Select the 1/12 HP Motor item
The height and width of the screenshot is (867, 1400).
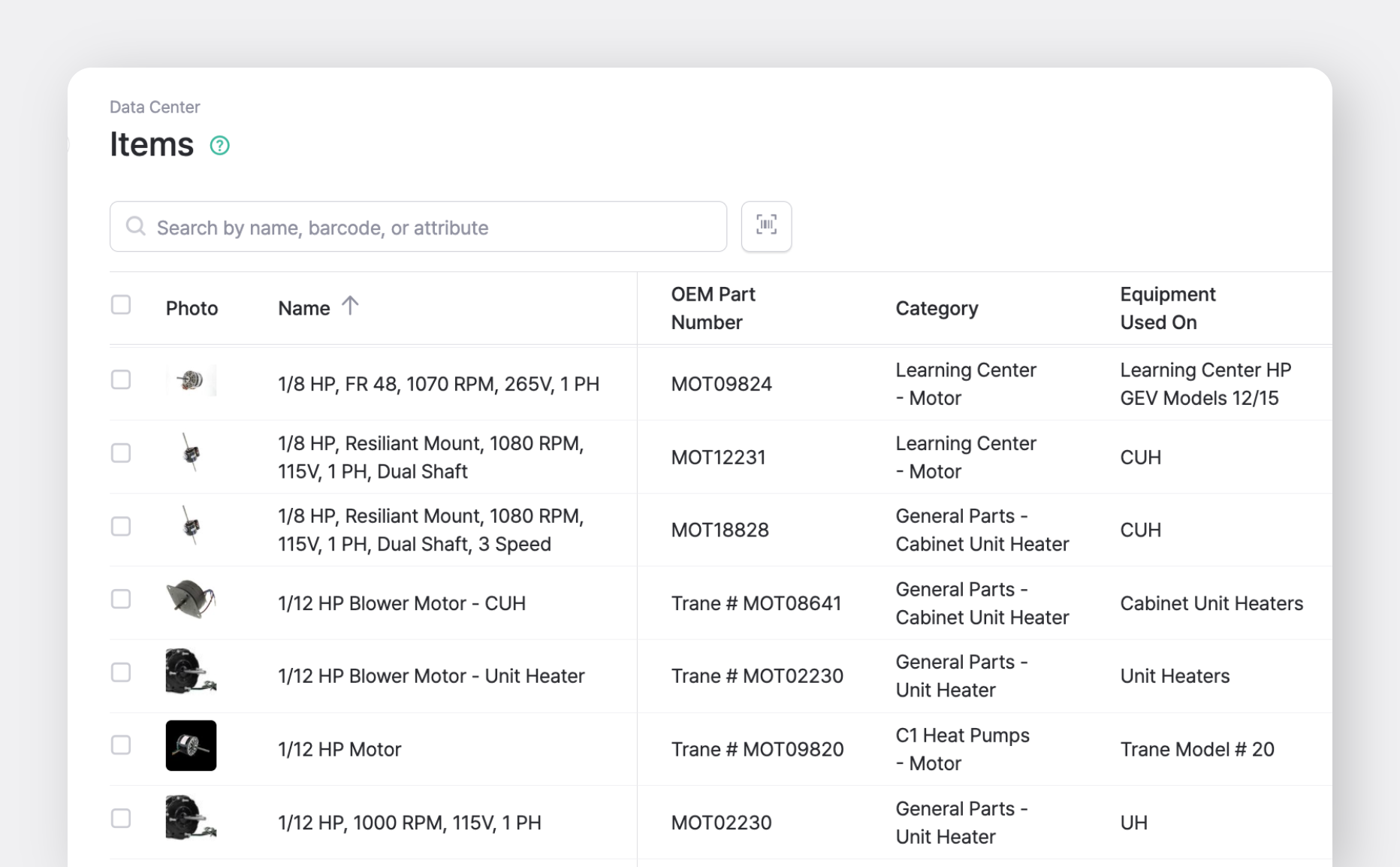(x=121, y=745)
